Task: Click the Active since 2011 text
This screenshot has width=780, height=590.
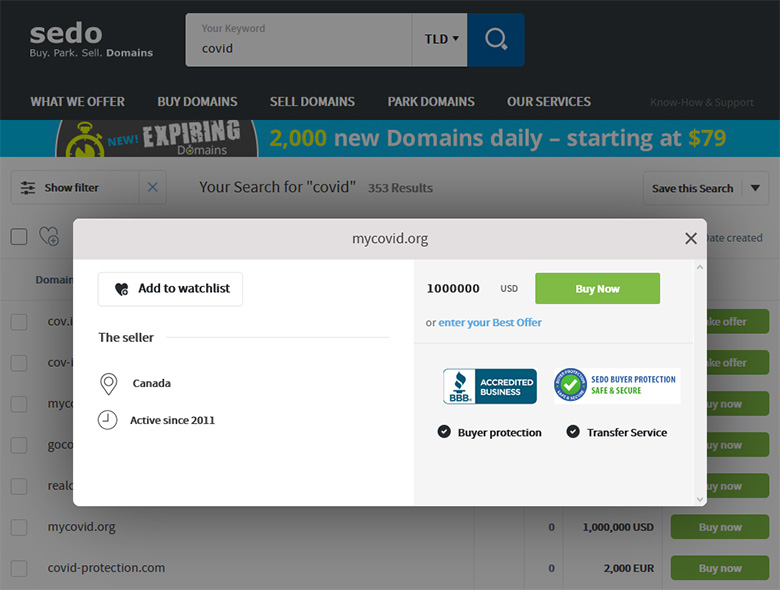Action: (173, 420)
